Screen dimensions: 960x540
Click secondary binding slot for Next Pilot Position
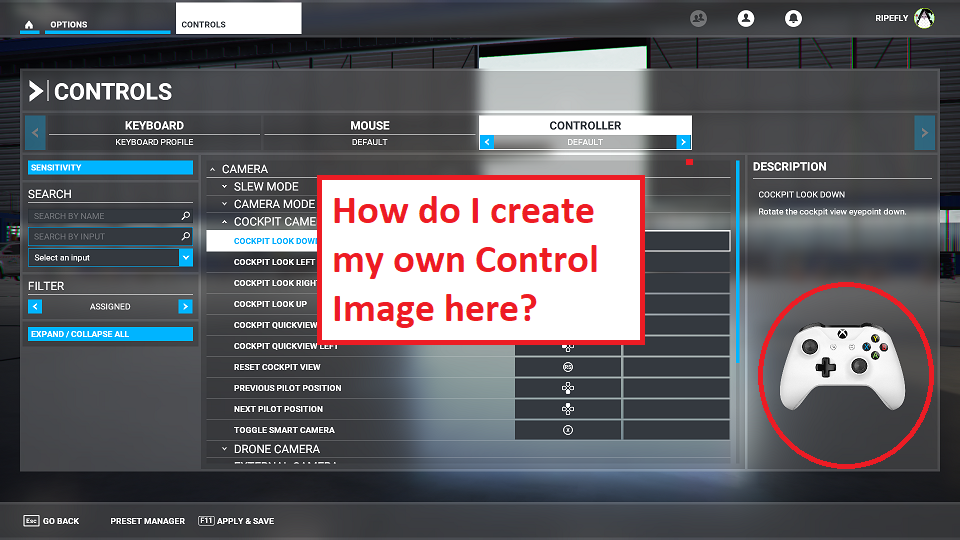coord(676,408)
